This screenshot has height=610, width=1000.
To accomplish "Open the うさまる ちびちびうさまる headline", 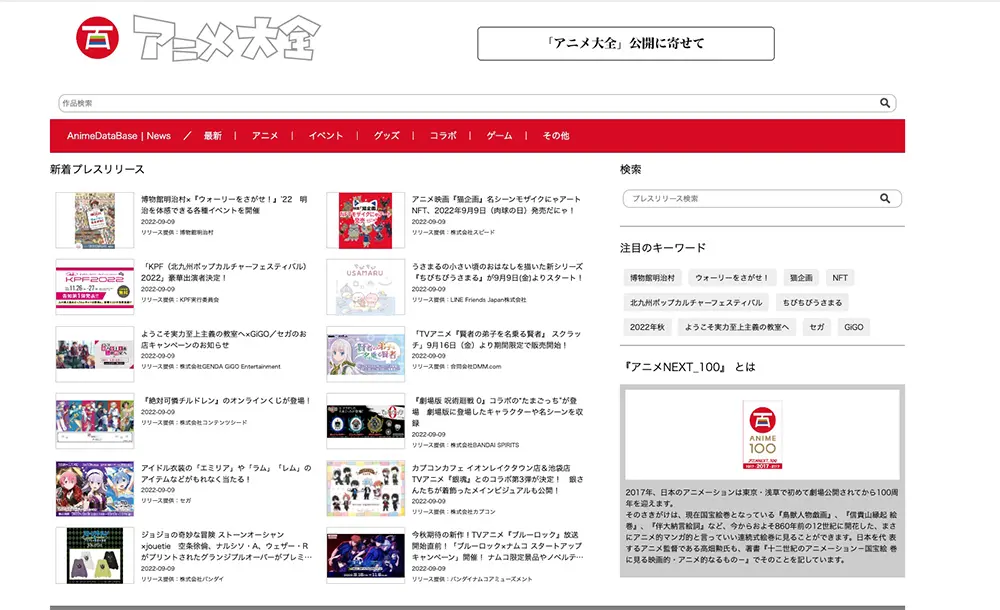I will tap(497, 272).
